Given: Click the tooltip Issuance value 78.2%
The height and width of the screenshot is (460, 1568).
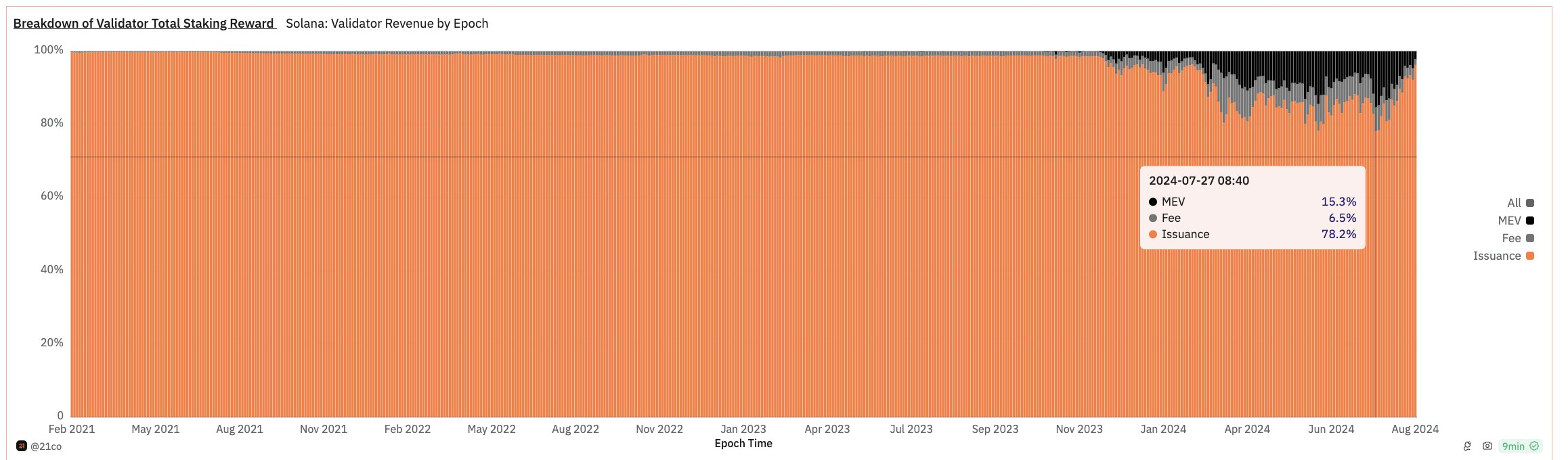Looking at the screenshot, I should click(x=1338, y=234).
